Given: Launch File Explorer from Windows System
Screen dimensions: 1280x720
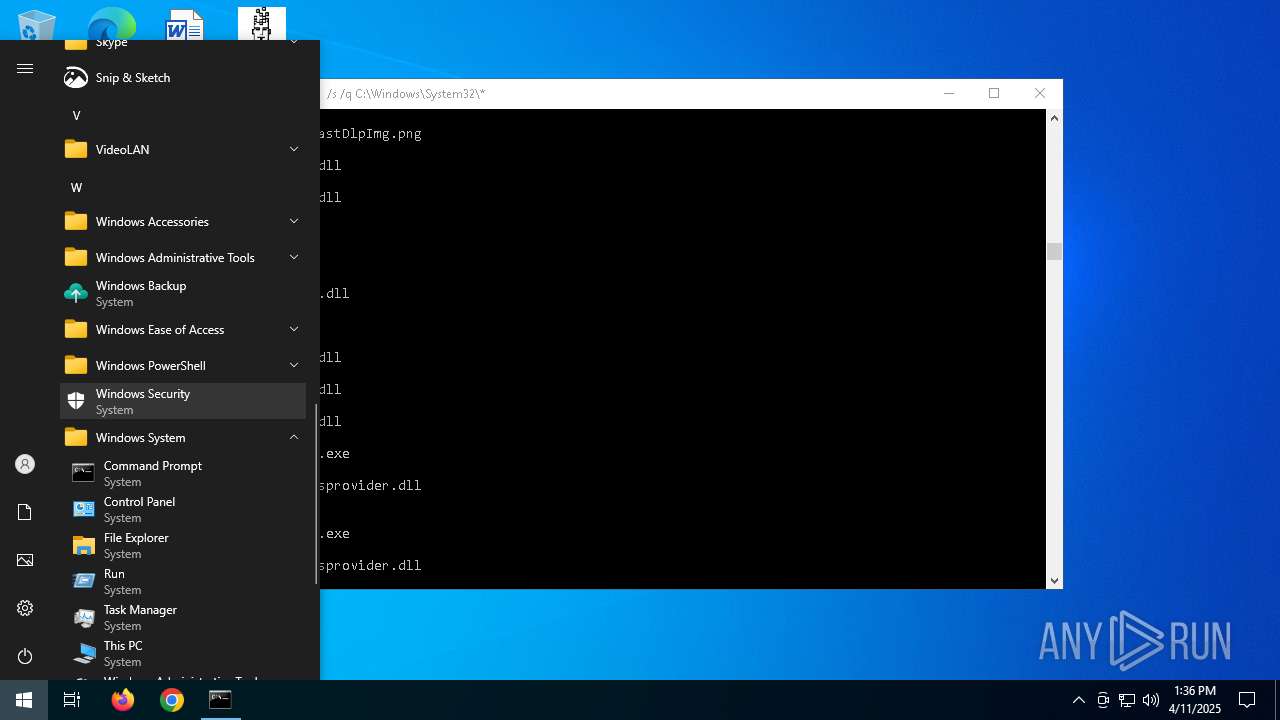Looking at the screenshot, I should [183, 545].
